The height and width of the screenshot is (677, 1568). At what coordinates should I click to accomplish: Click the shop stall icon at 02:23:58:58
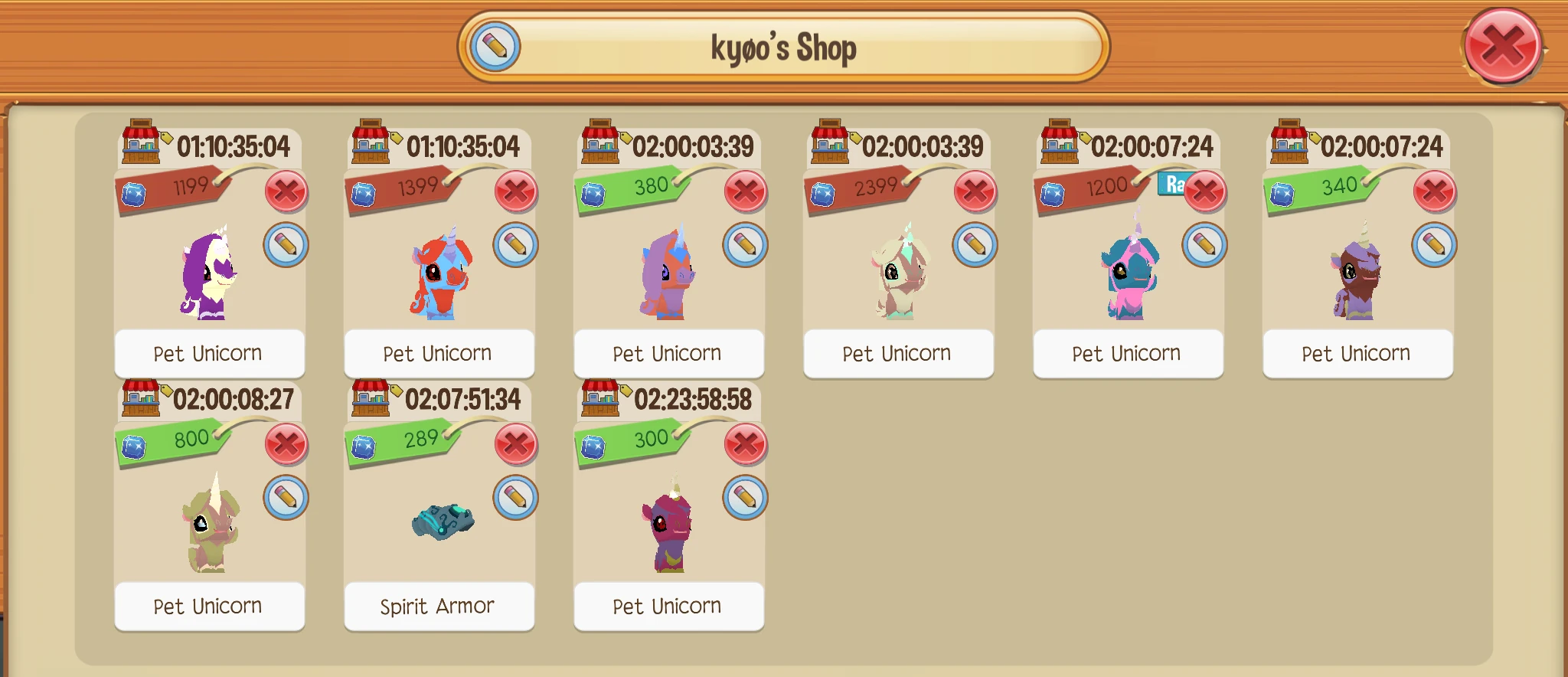click(x=600, y=397)
